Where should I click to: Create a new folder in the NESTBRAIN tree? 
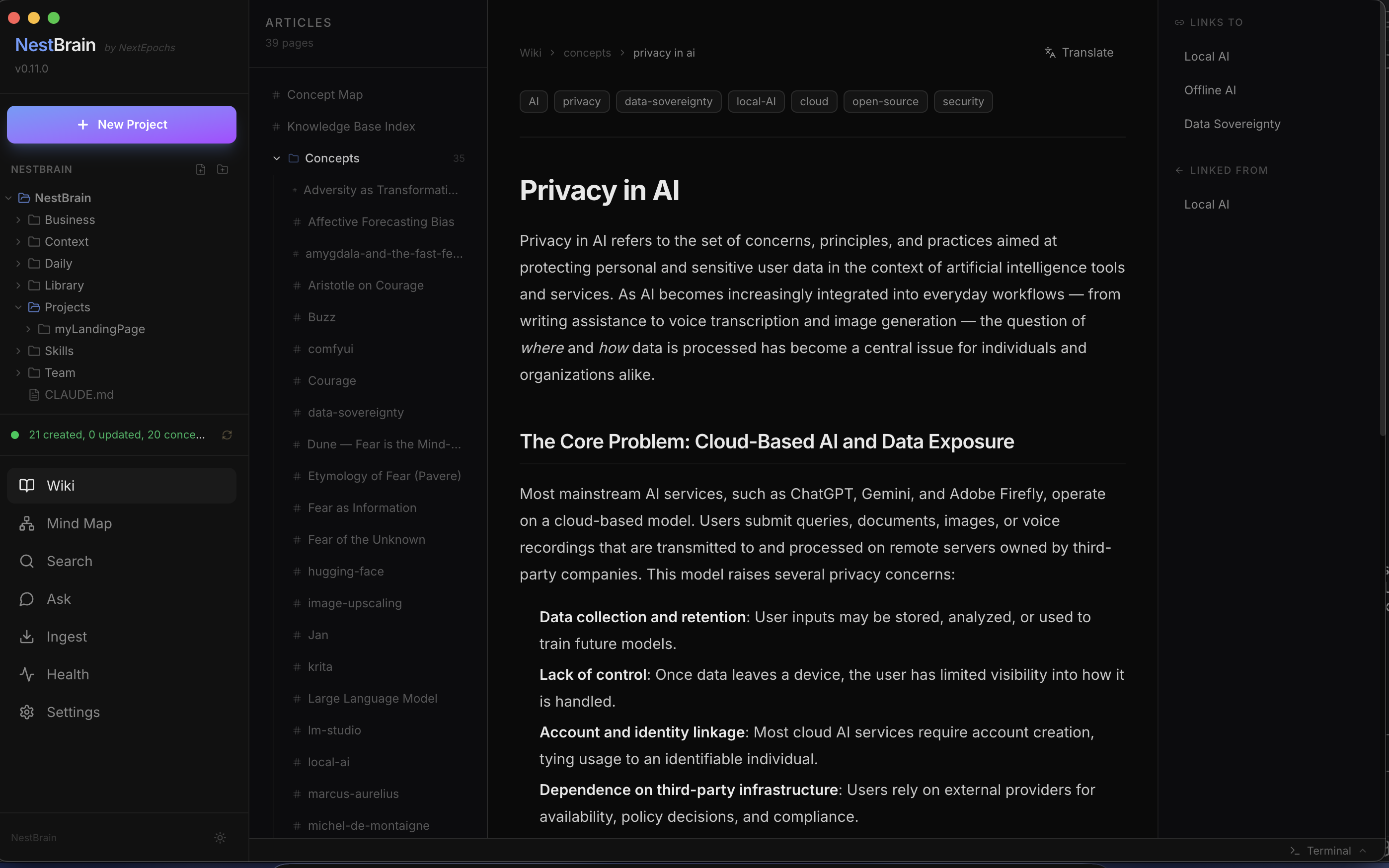click(222, 169)
